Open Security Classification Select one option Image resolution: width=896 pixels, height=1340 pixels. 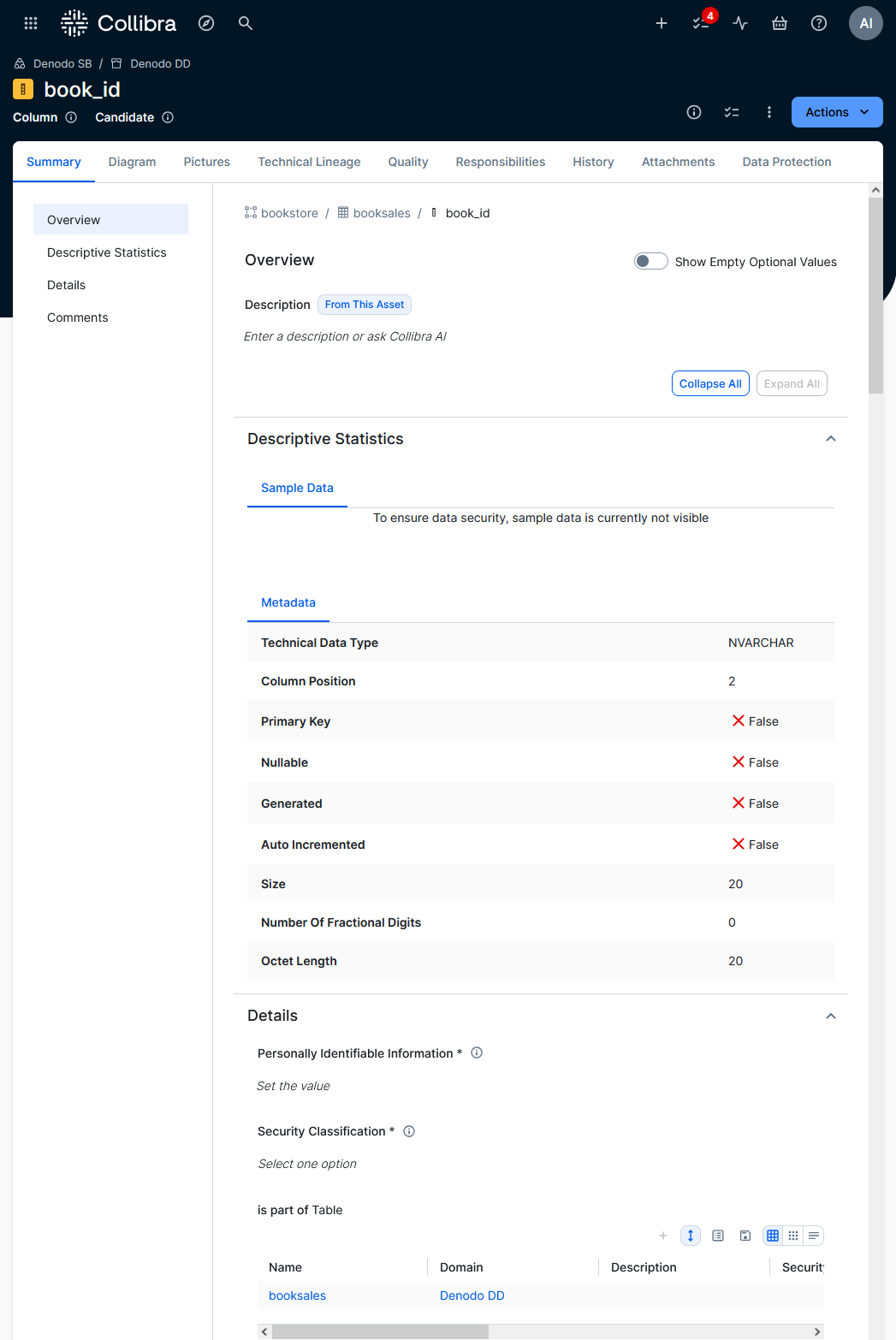307,1164
